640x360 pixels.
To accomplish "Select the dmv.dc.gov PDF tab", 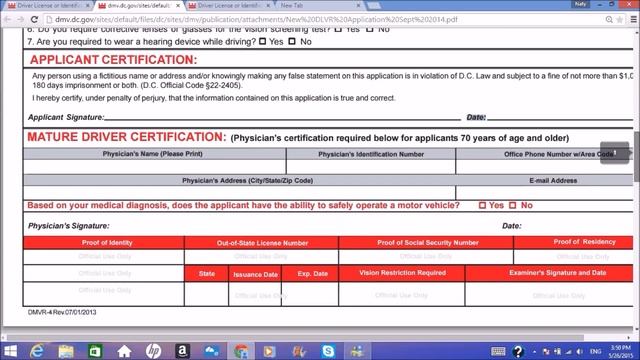I will coord(139,6).
